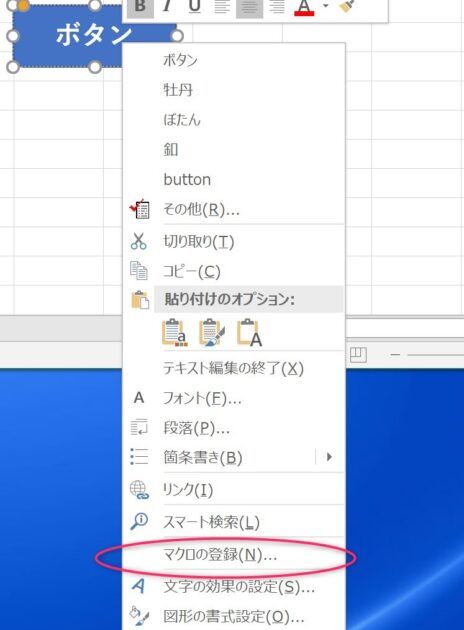The width and height of the screenshot is (464, 630).
Task: Open 図形の書式設定(O) option
Action: point(233,616)
